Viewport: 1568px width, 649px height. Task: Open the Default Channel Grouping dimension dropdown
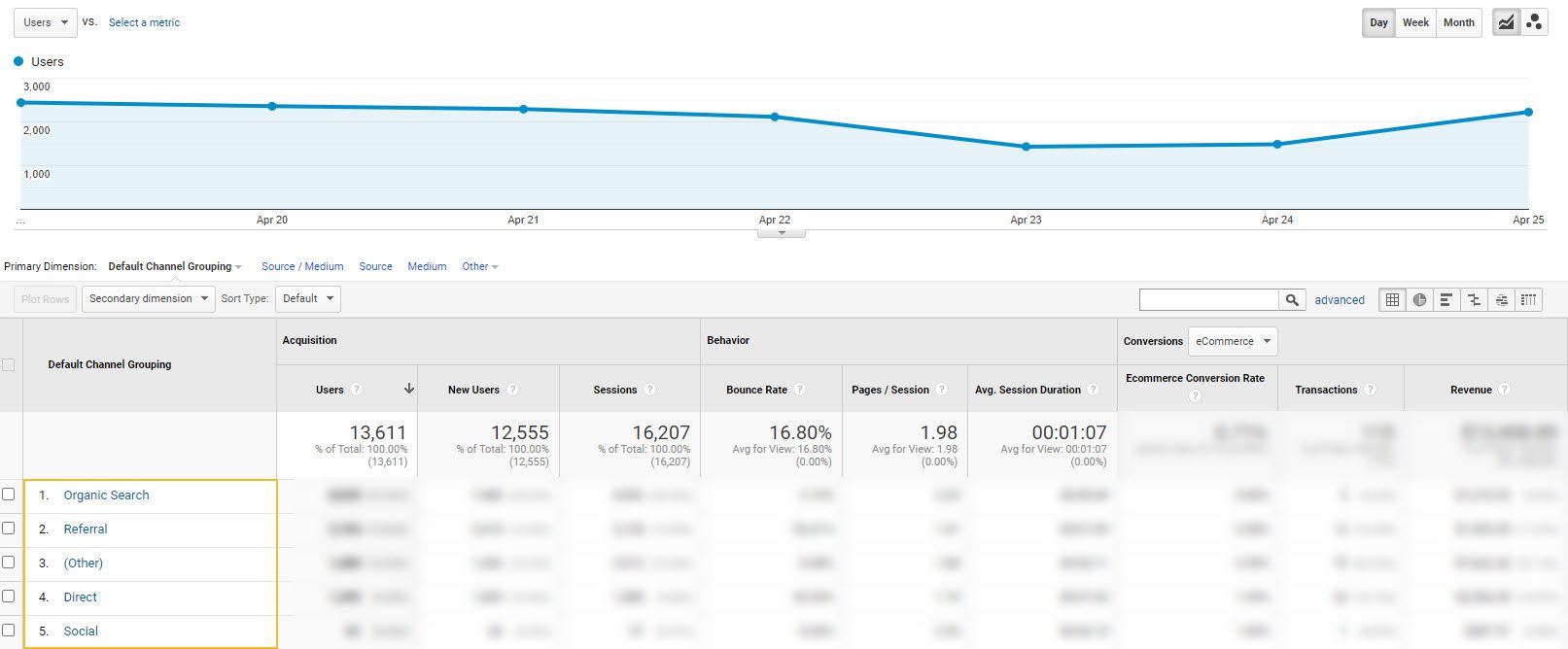pyautogui.click(x=175, y=266)
